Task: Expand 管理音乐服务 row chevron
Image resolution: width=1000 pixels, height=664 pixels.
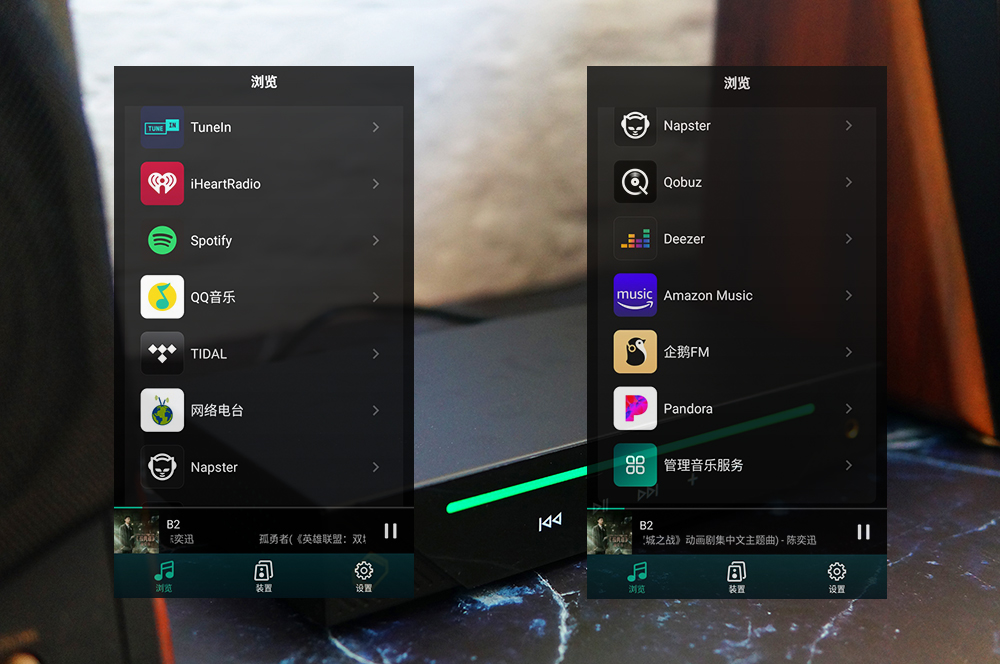Action: click(x=849, y=465)
